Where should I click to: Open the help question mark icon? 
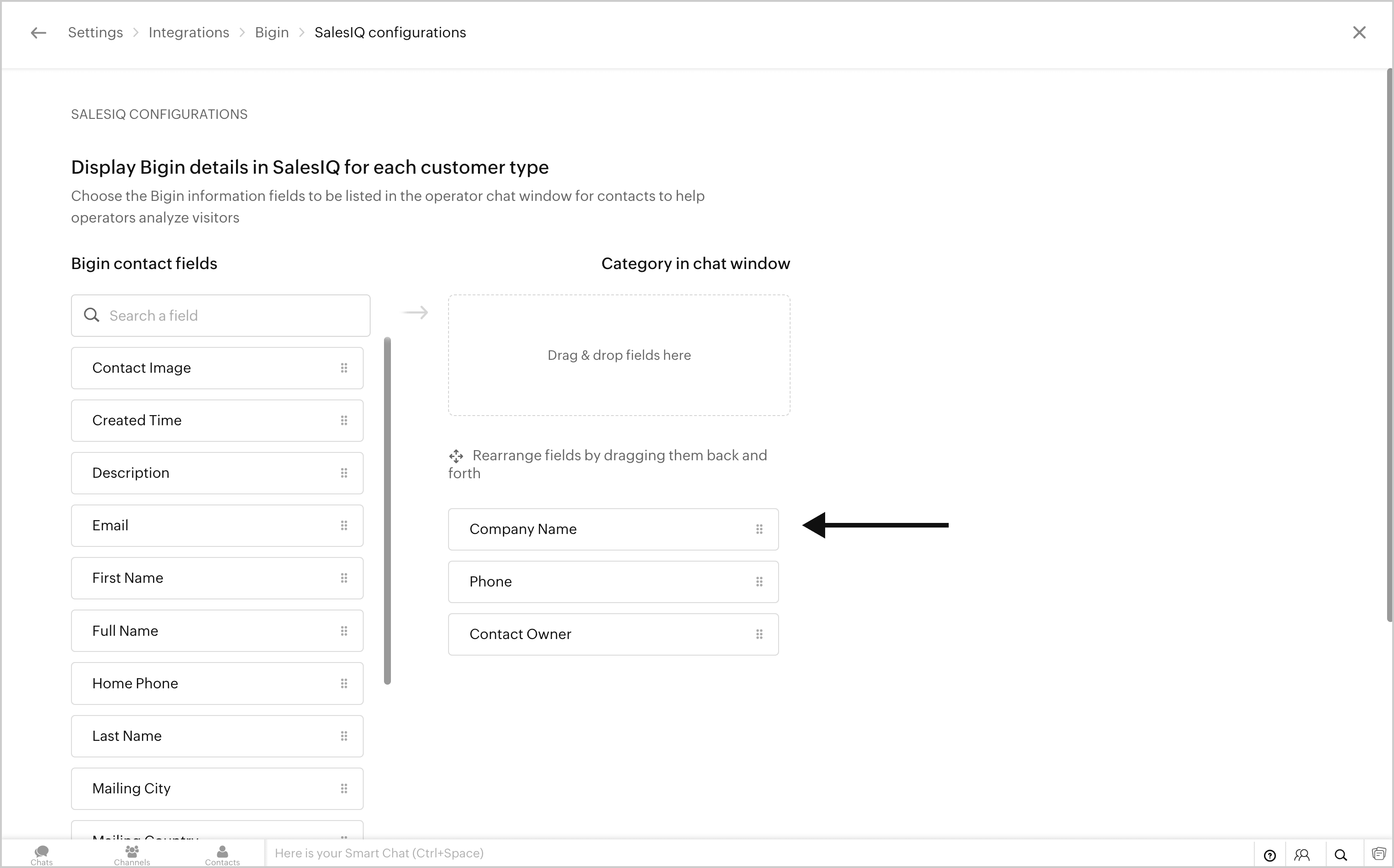point(1270,856)
